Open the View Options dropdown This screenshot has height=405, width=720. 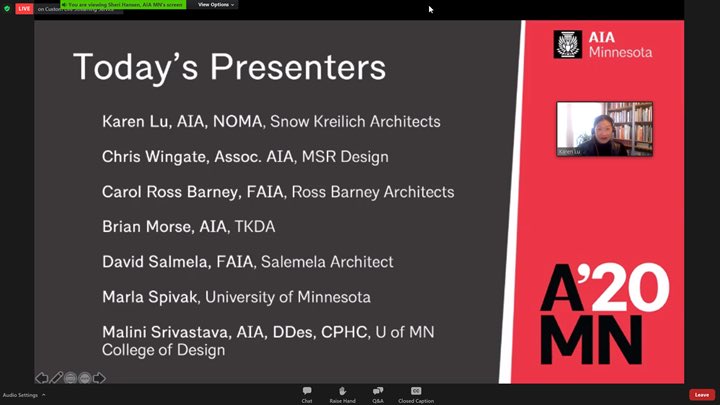[215, 5]
